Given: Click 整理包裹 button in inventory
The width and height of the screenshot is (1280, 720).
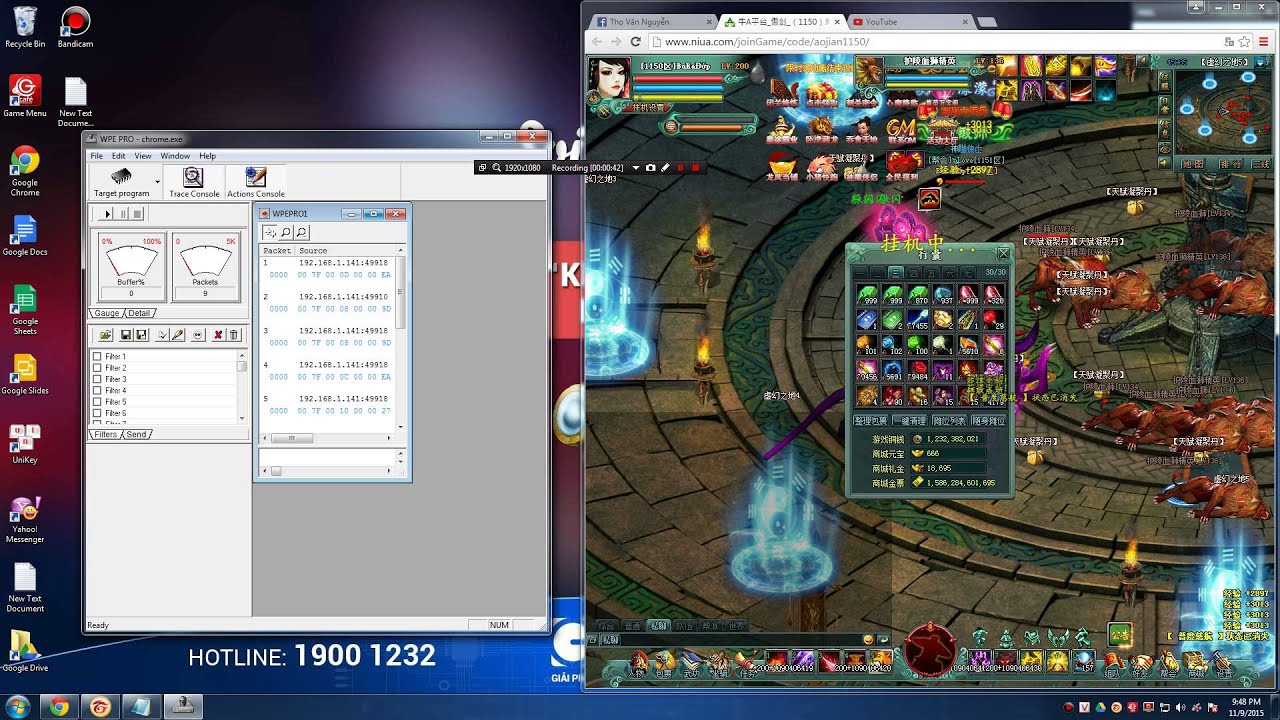Looking at the screenshot, I should [x=870, y=421].
